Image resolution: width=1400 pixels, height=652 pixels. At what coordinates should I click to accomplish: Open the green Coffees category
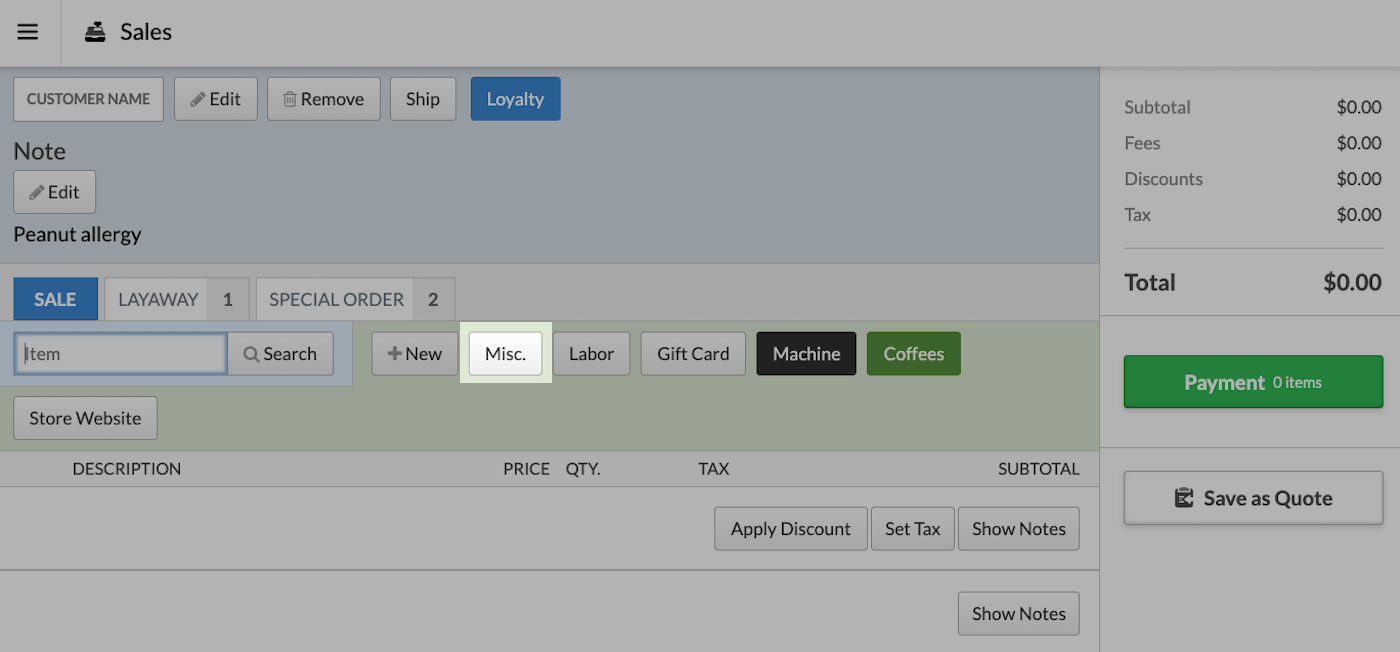(913, 354)
